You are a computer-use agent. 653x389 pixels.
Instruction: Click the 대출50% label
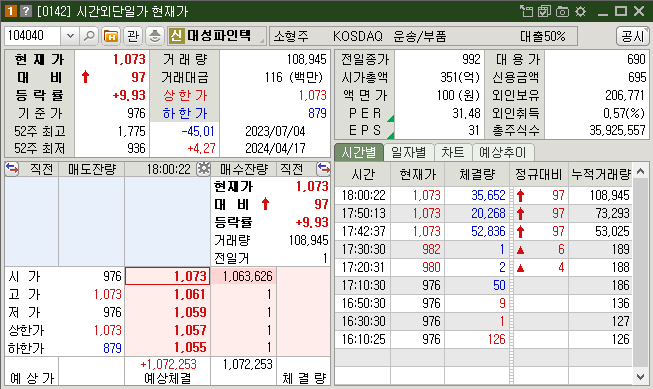(x=543, y=37)
